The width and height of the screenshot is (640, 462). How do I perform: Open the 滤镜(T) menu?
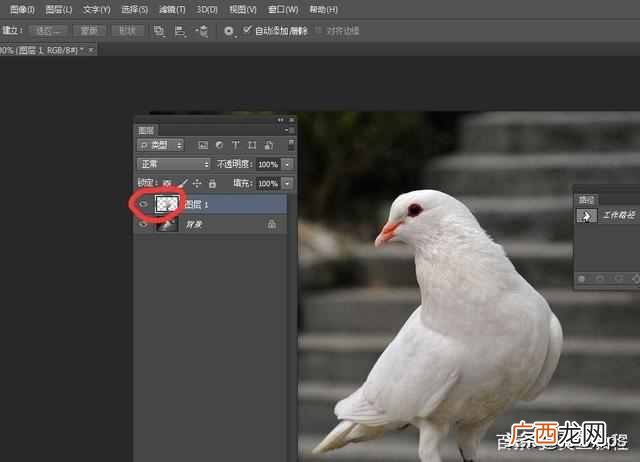tap(172, 9)
